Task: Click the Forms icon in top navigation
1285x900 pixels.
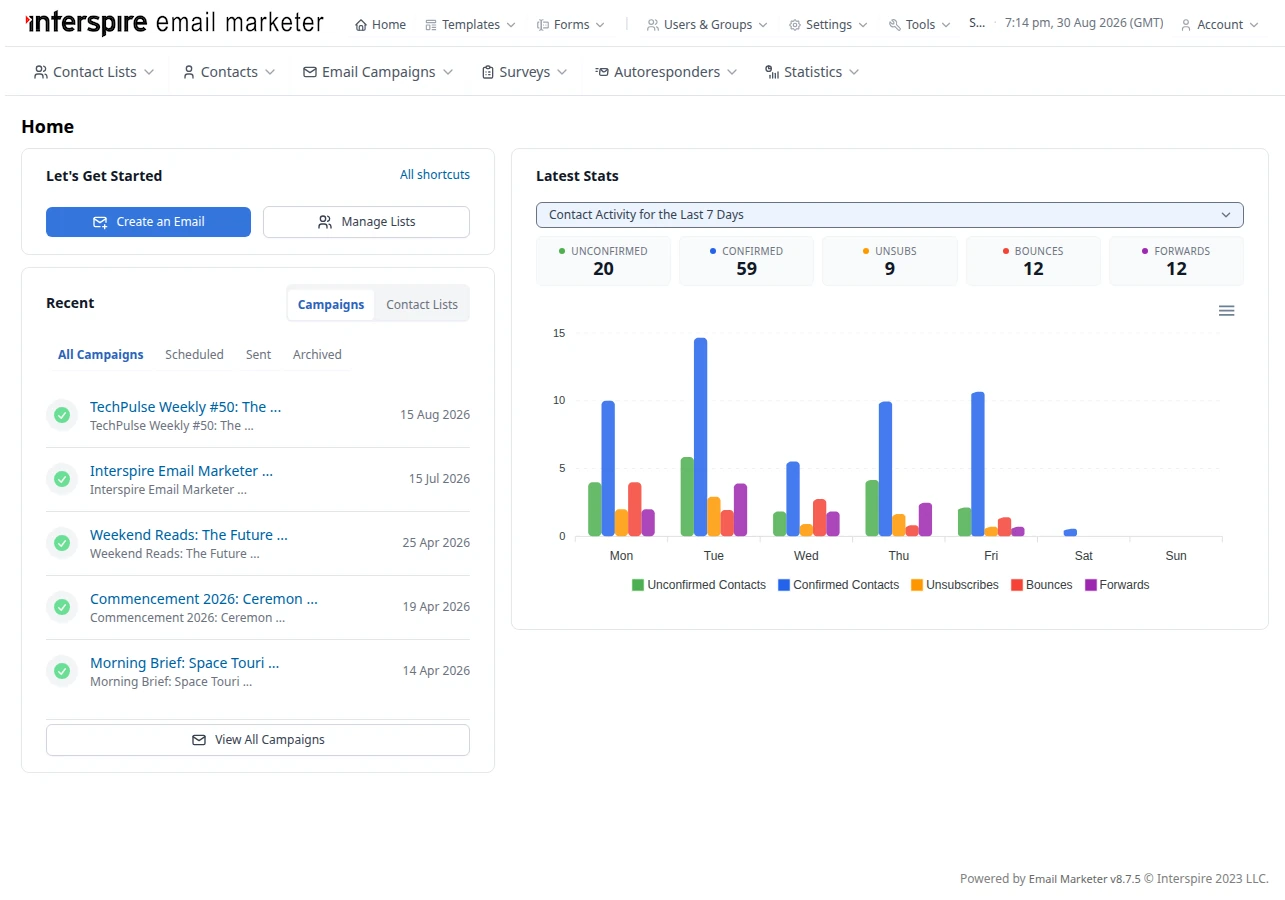Action: pyautogui.click(x=542, y=25)
